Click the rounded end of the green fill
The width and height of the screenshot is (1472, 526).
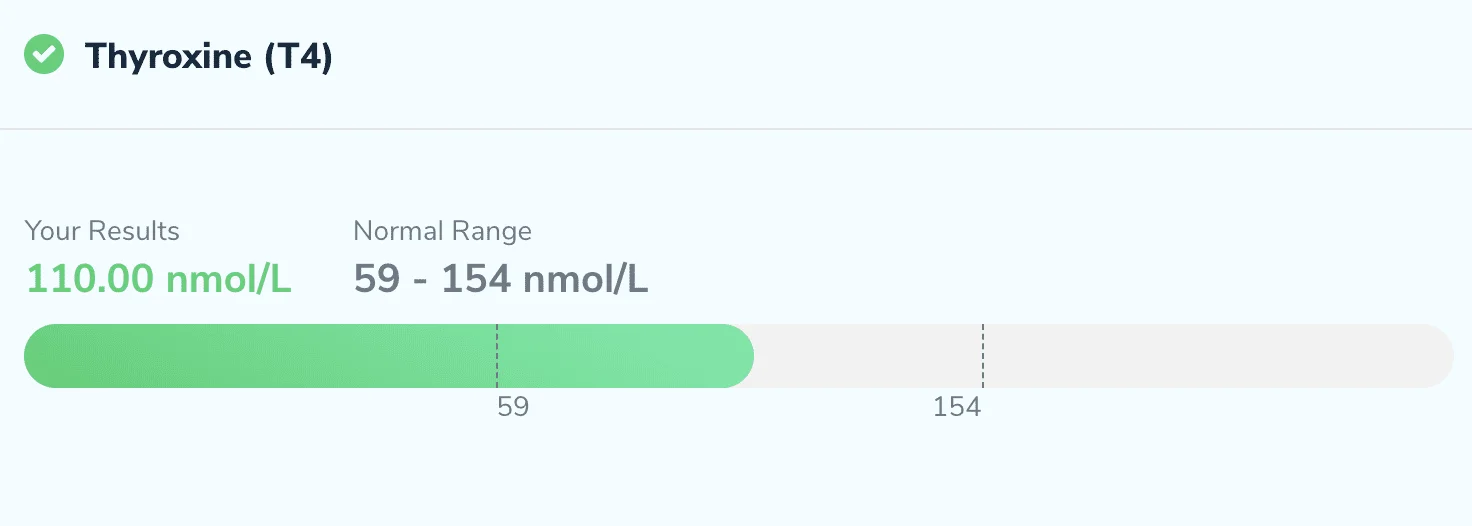(738, 356)
